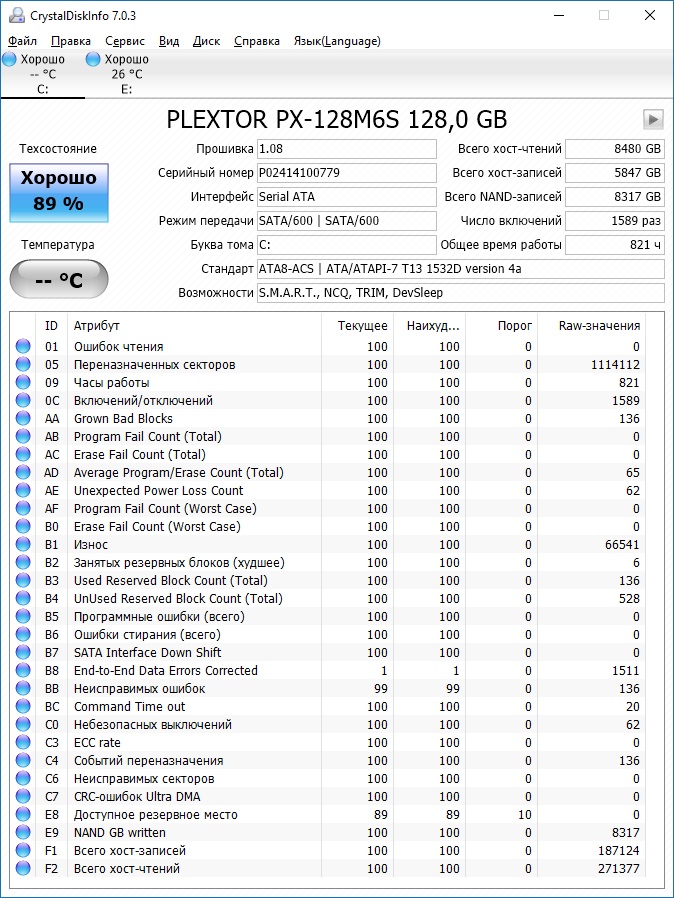Click status icon for C3 ECC rate

point(23,742)
